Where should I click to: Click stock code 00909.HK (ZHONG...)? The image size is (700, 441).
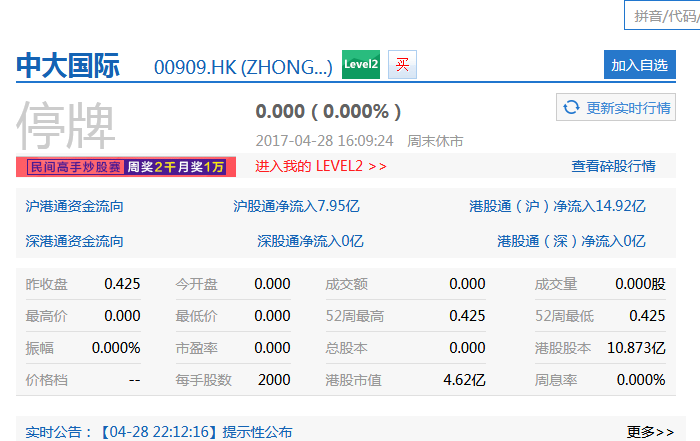coord(243,67)
